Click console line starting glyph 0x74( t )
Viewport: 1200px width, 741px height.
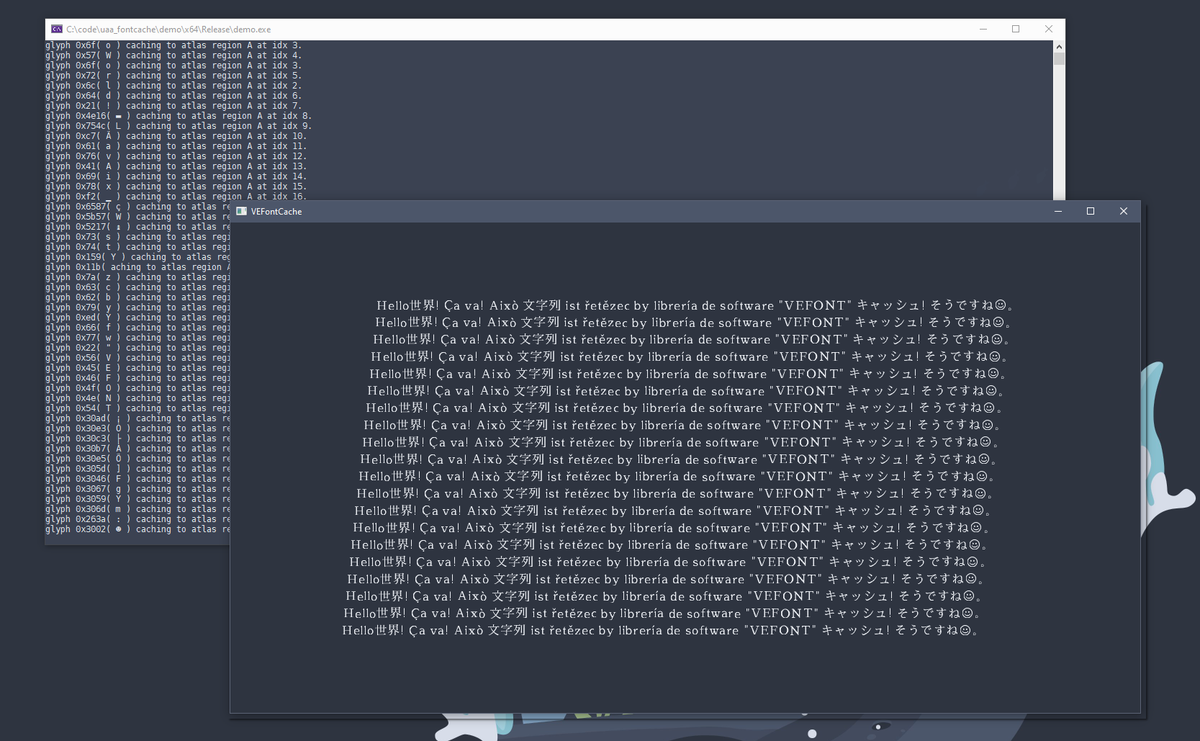[x=138, y=247]
